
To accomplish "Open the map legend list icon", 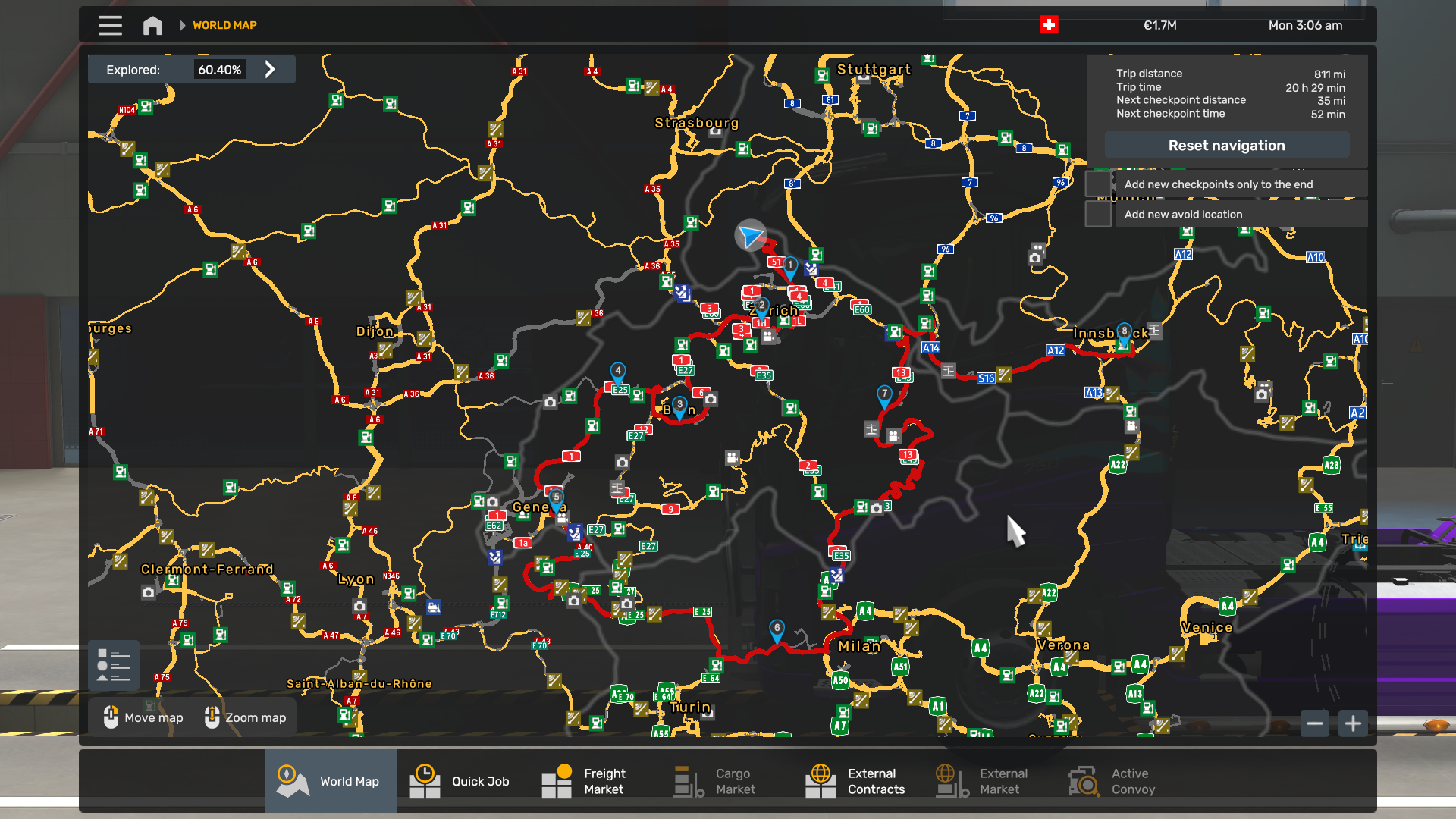I will pyautogui.click(x=114, y=665).
